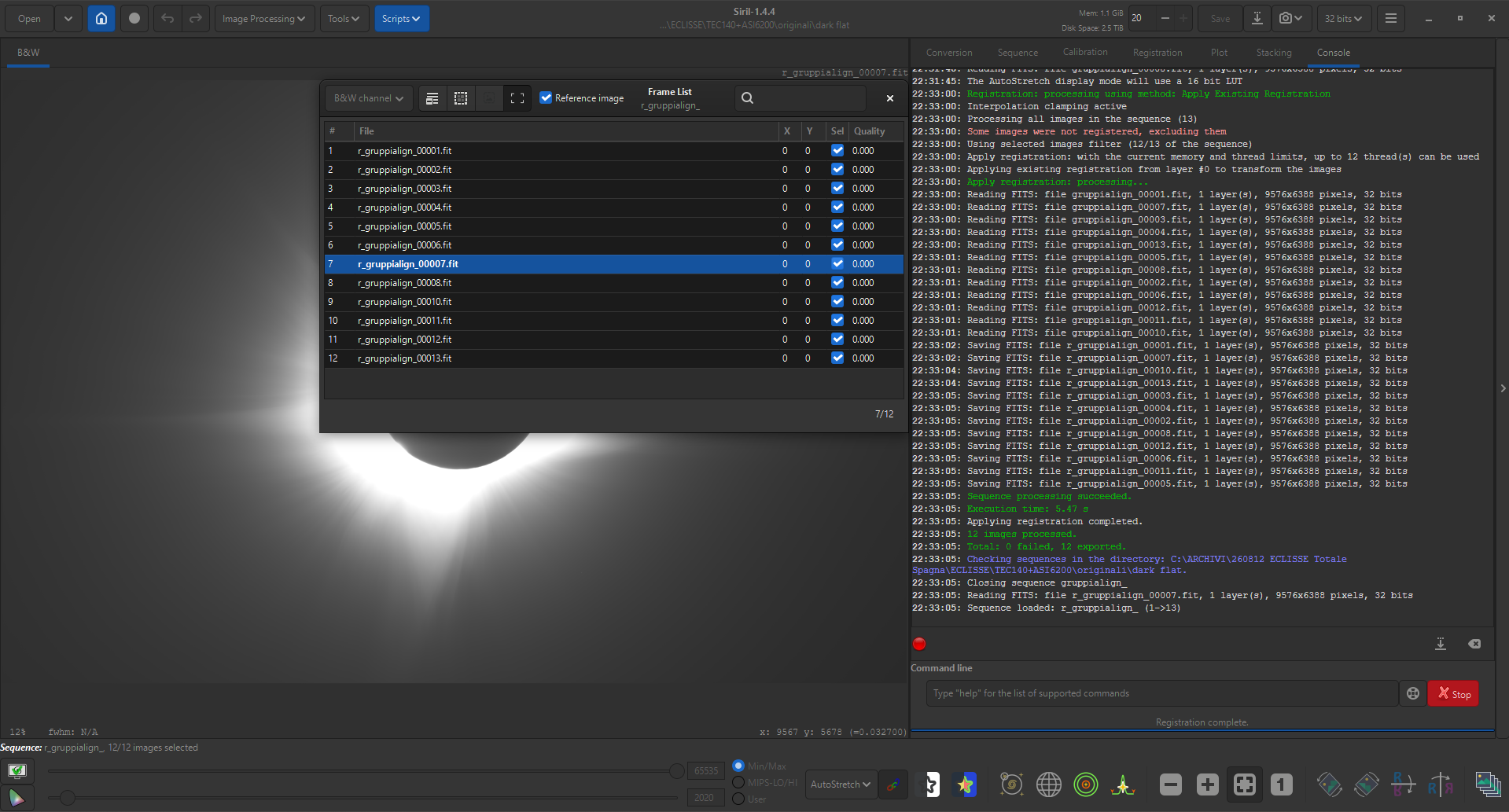Go to the Registration tab
The width and height of the screenshot is (1509, 812).
point(1158,53)
